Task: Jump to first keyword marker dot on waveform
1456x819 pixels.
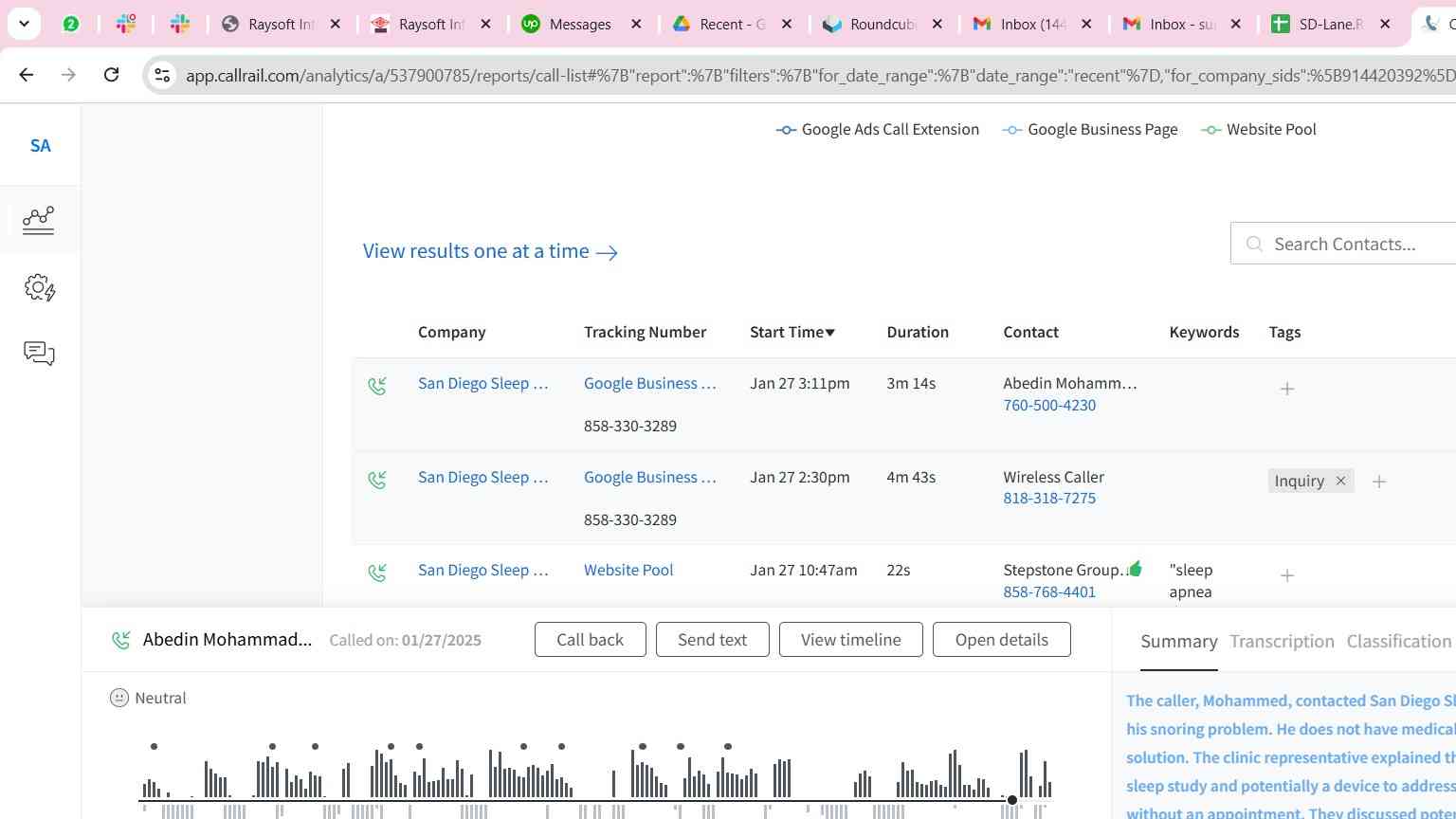Action: tap(154, 747)
